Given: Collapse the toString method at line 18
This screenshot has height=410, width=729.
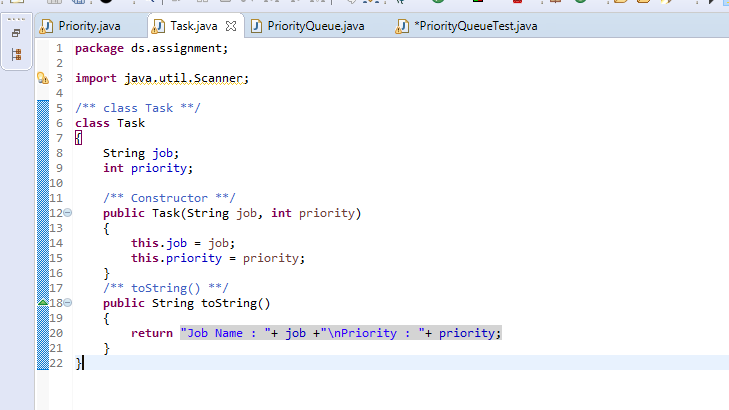Looking at the screenshot, I should [x=67, y=303].
